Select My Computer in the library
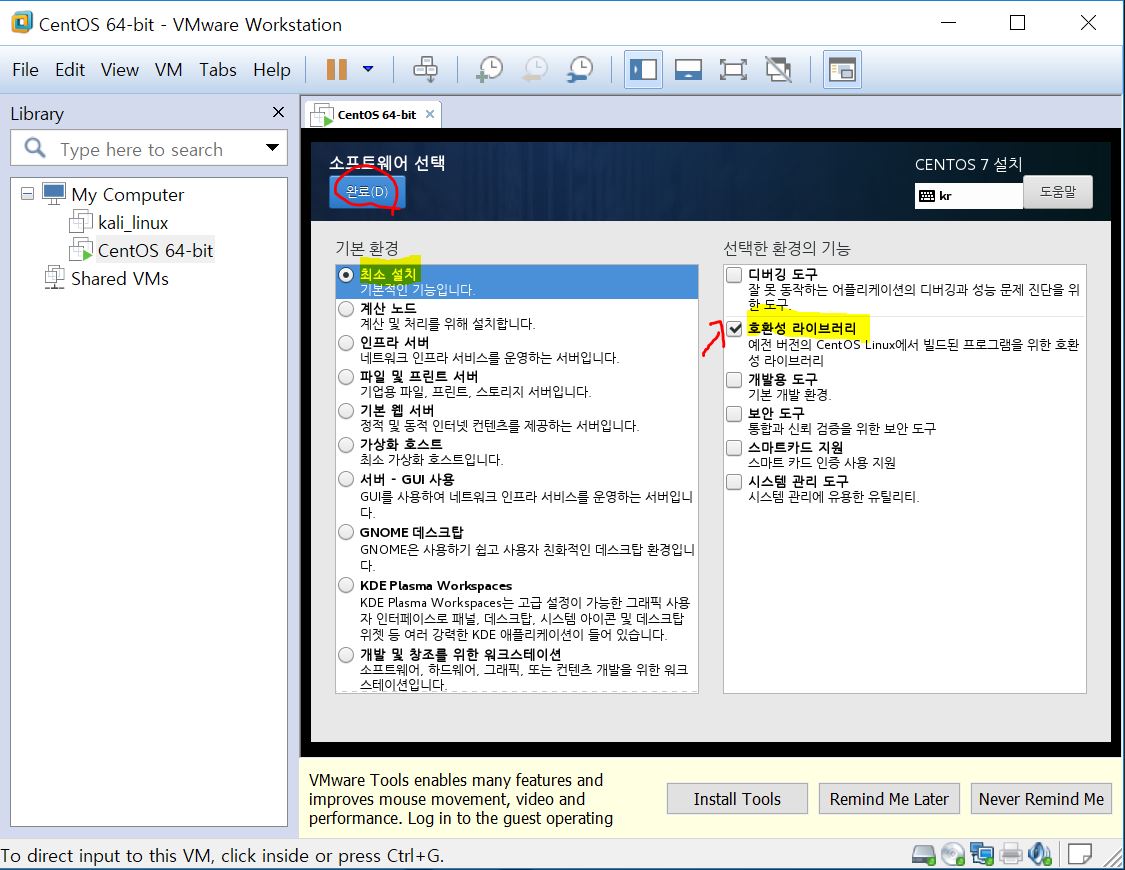1125x870 pixels. pyautogui.click(x=128, y=195)
